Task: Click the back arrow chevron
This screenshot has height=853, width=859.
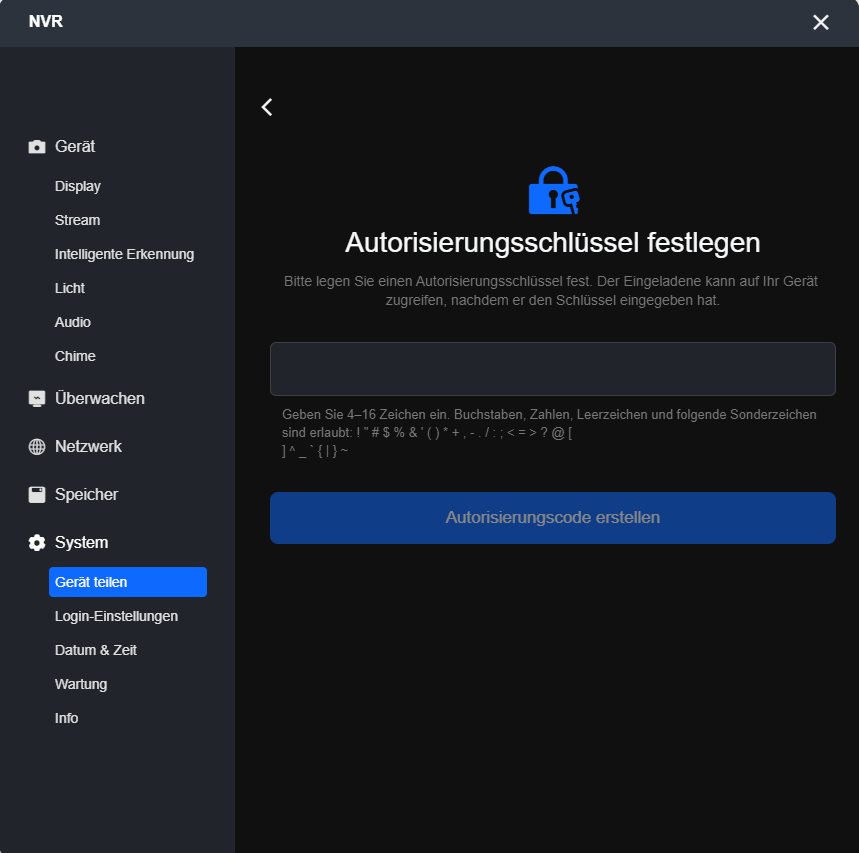Action: 267,107
